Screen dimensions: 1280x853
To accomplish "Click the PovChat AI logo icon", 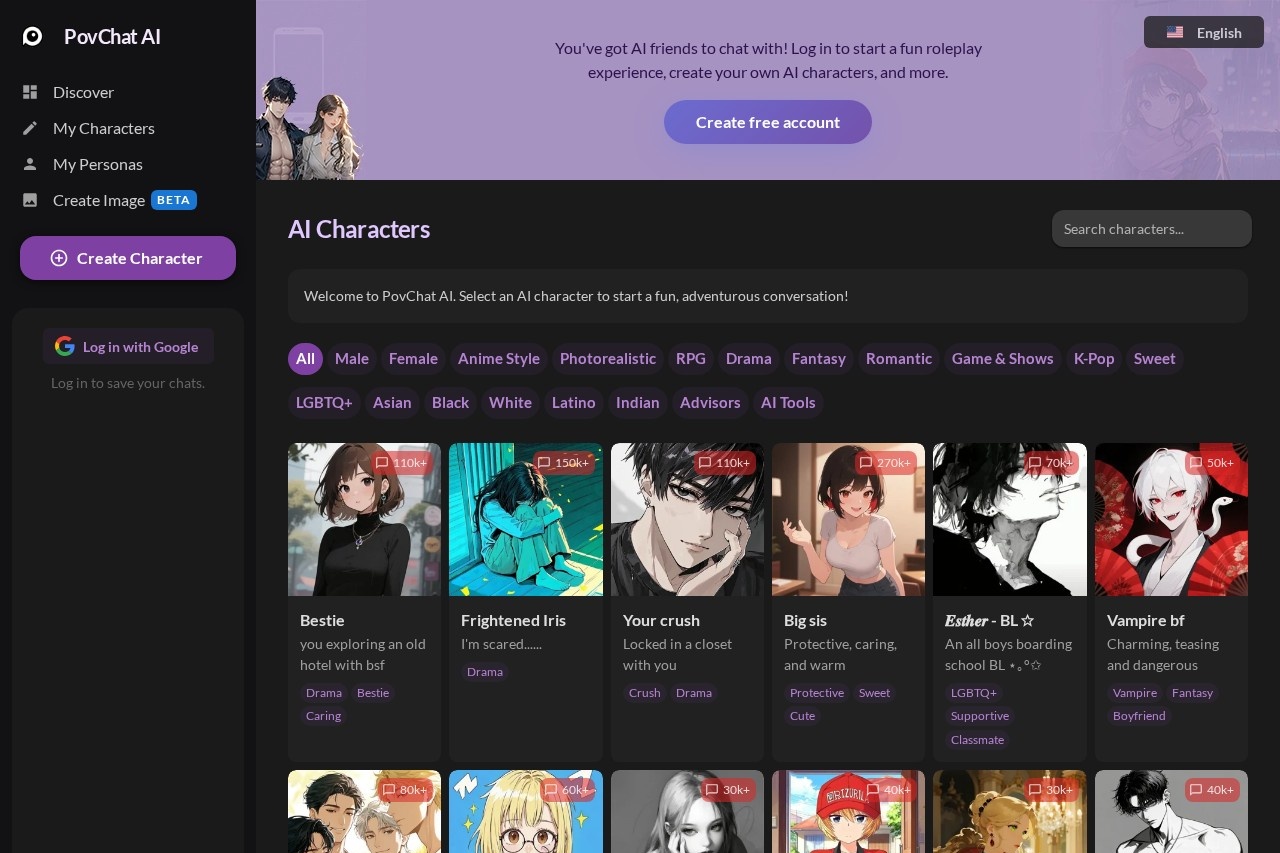I will pos(33,36).
